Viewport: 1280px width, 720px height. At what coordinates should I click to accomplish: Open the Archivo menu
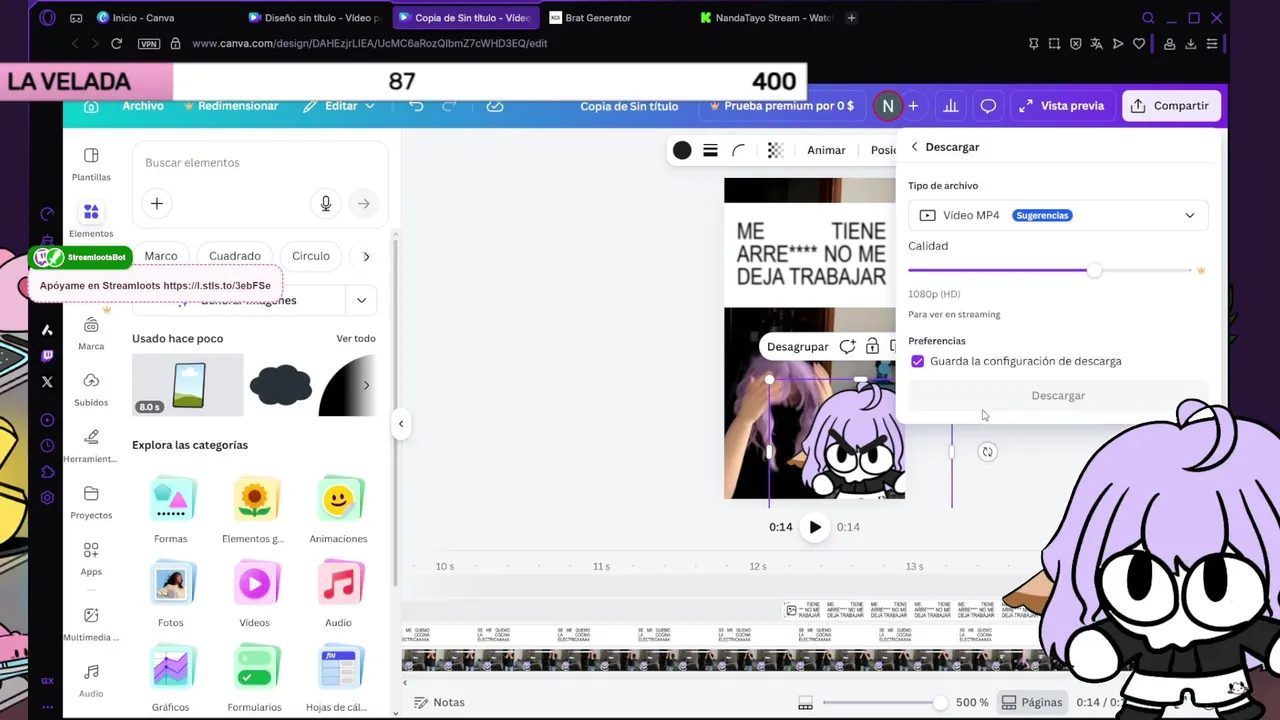(143, 106)
